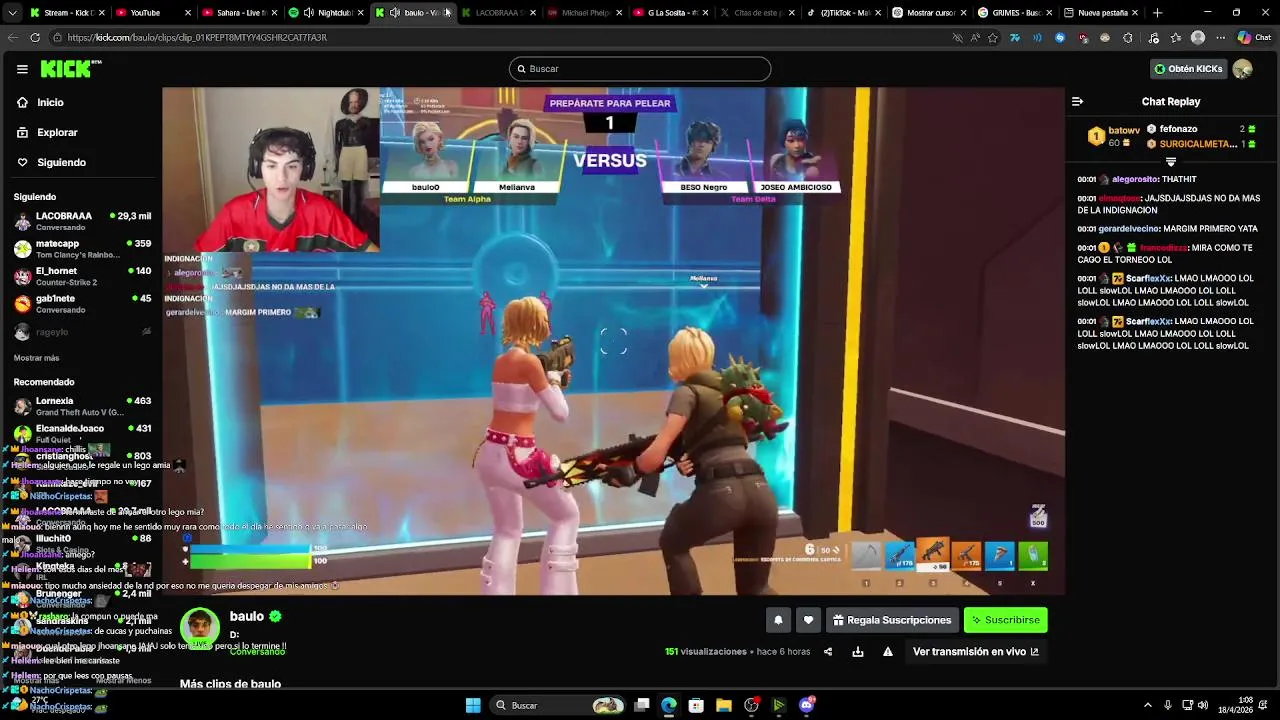Open the user profile avatar menu
Viewport: 1280px width, 720px height.
pos(1243,69)
